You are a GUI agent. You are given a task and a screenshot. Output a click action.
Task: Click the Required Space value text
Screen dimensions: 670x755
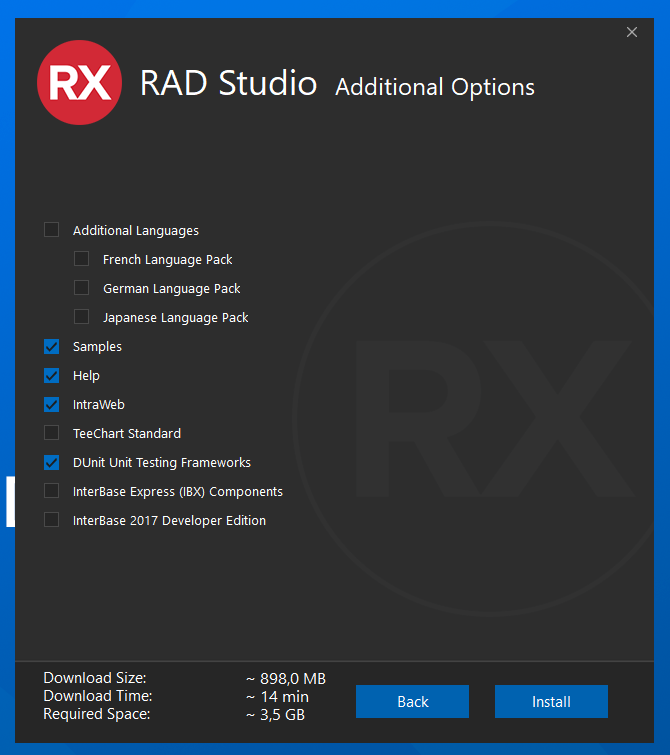[x=275, y=715]
